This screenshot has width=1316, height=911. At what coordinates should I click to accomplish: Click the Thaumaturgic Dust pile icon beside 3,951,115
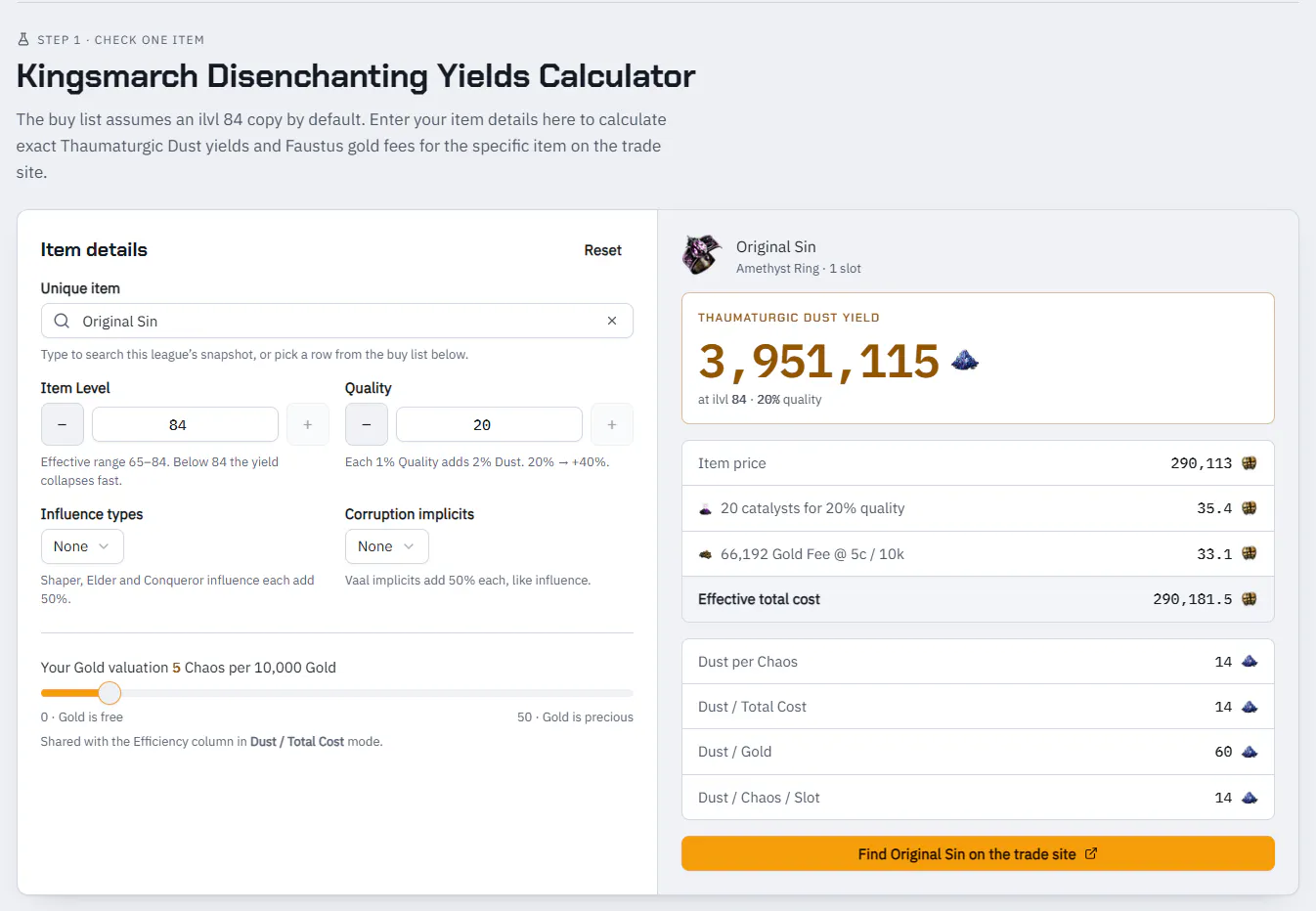point(965,361)
